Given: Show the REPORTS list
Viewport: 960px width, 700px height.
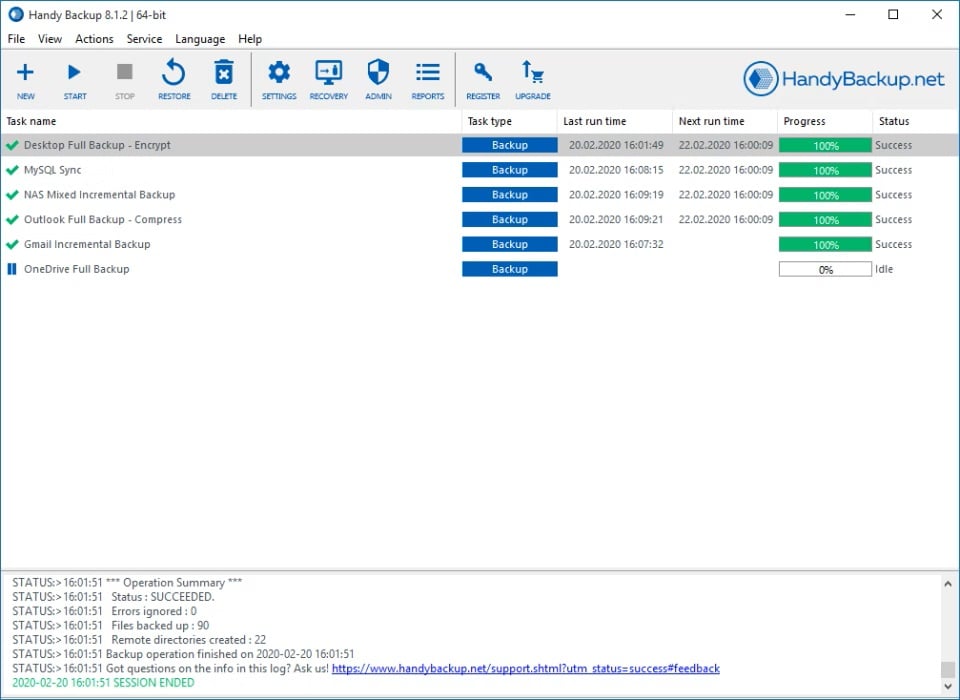Looking at the screenshot, I should coord(428,80).
